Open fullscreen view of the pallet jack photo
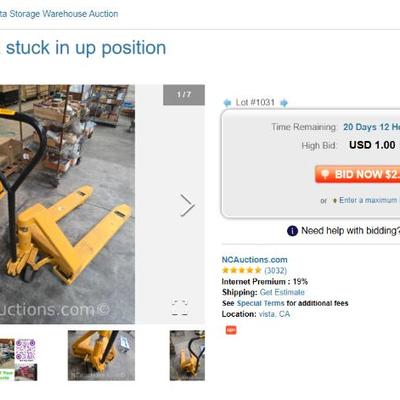Image resolution: width=400 pixels, height=400 pixels. [x=180, y=308]
